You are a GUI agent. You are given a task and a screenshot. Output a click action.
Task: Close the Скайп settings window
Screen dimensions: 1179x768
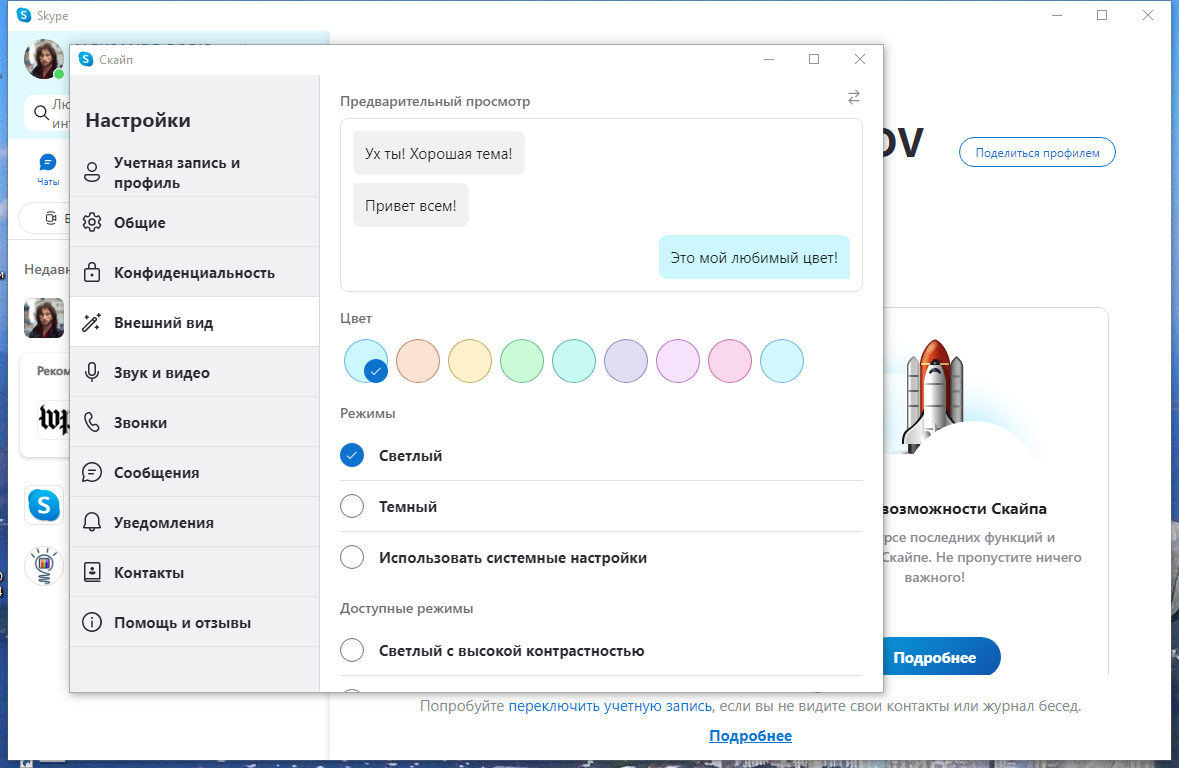coord(859,59)
